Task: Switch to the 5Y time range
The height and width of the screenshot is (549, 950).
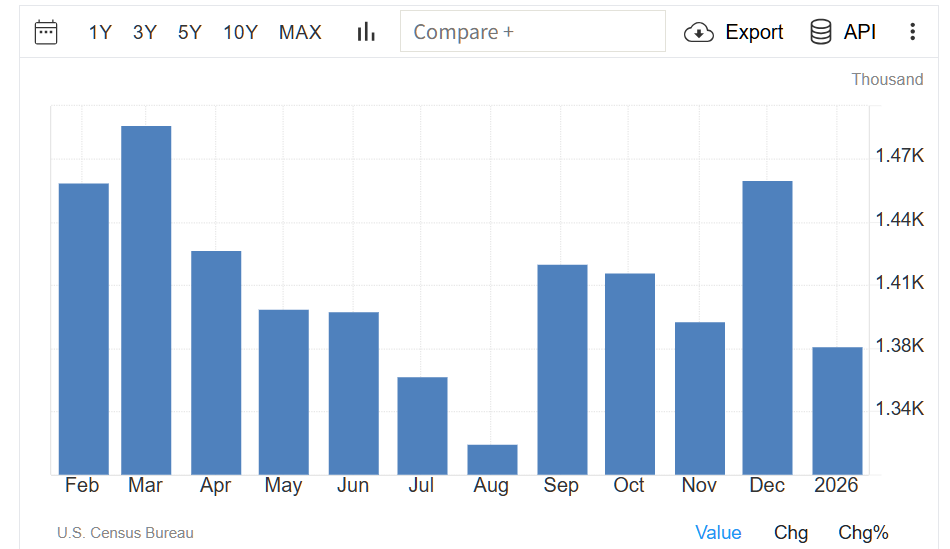Action: (x=190, y=32)
